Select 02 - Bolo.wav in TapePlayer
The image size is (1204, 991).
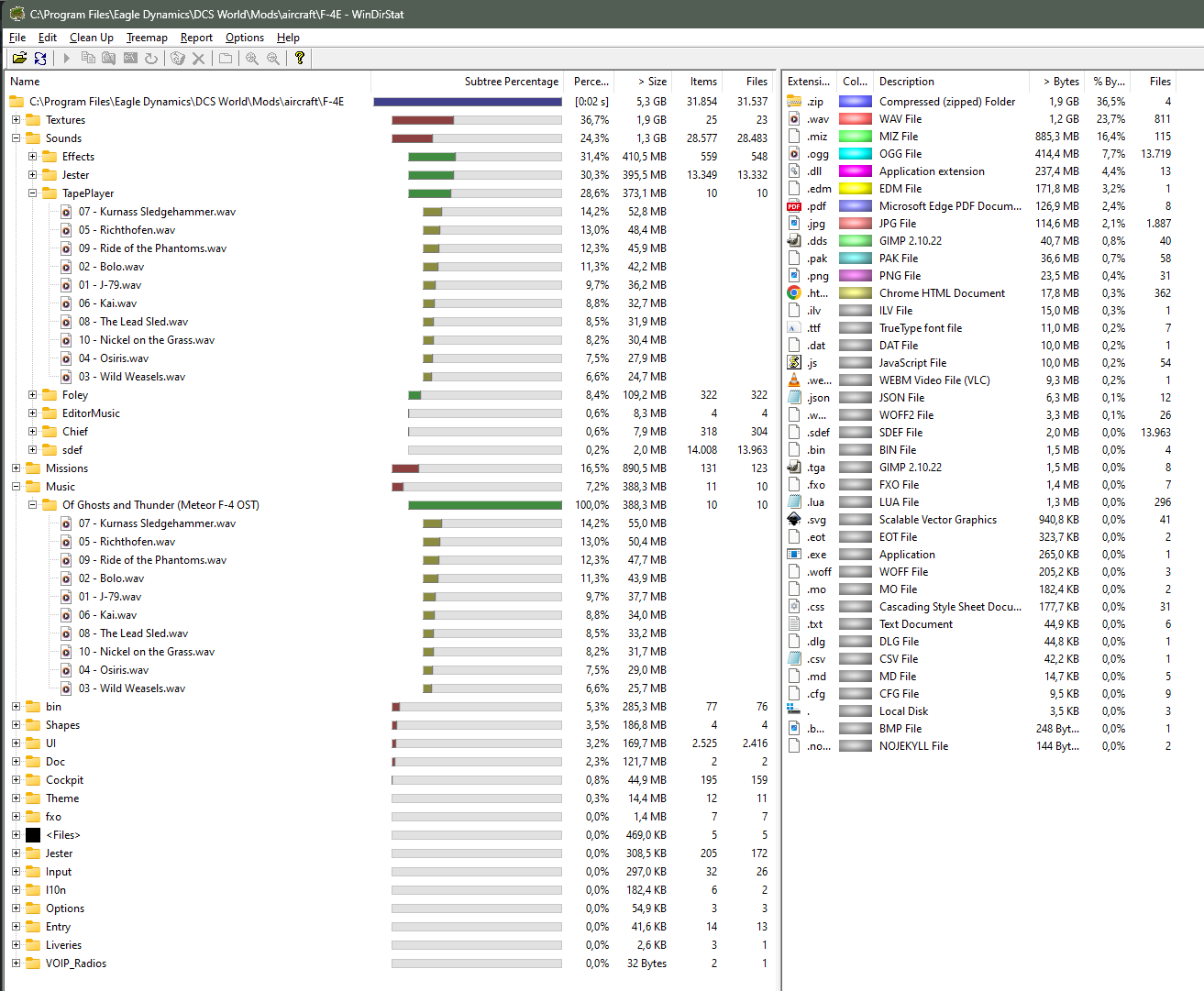coord(111,267)
